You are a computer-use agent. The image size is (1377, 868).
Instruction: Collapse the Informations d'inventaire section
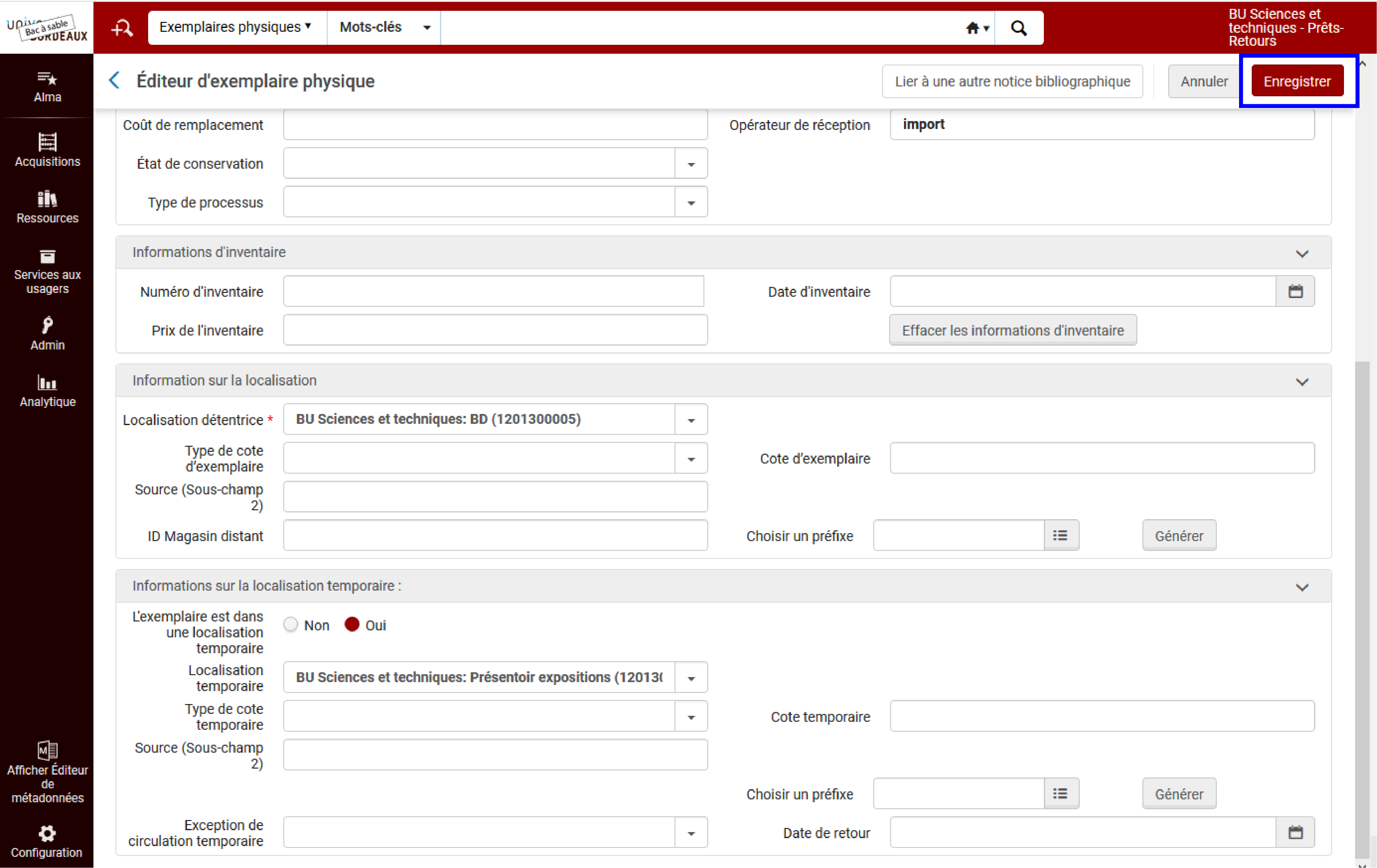1302,253
